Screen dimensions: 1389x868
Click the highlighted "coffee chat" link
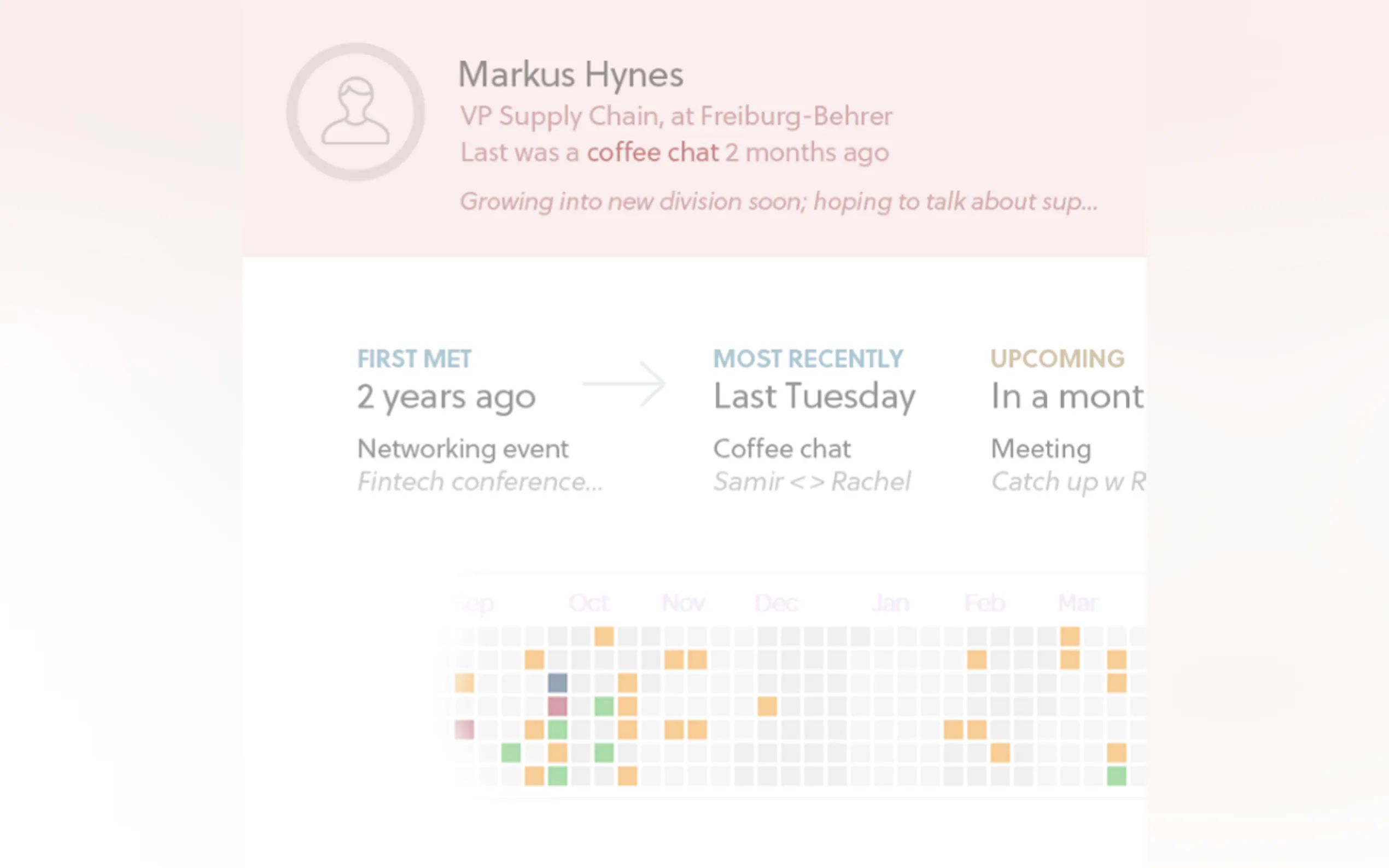click(x=652, y=153)
